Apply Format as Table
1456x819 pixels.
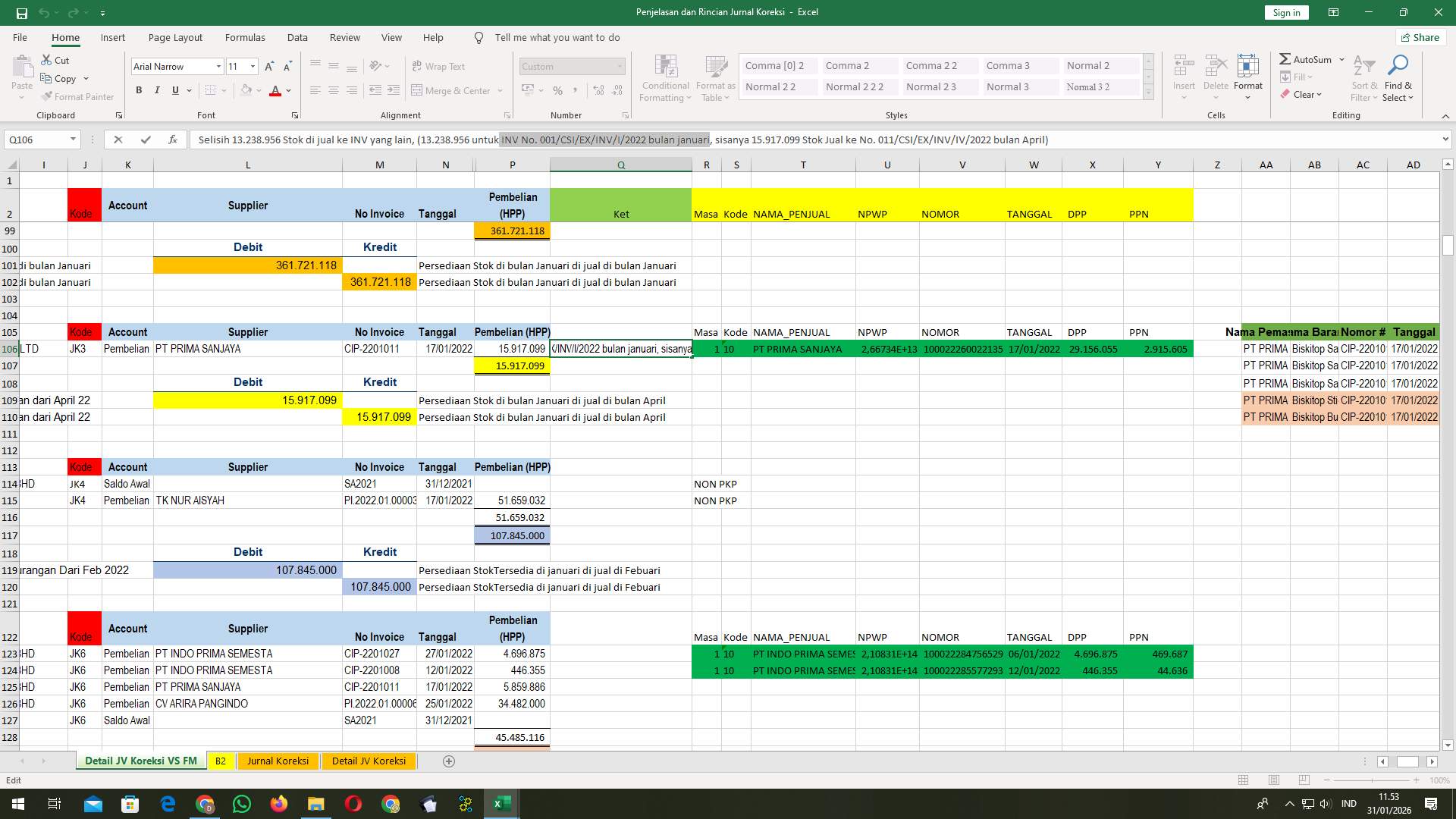point(714,77)
